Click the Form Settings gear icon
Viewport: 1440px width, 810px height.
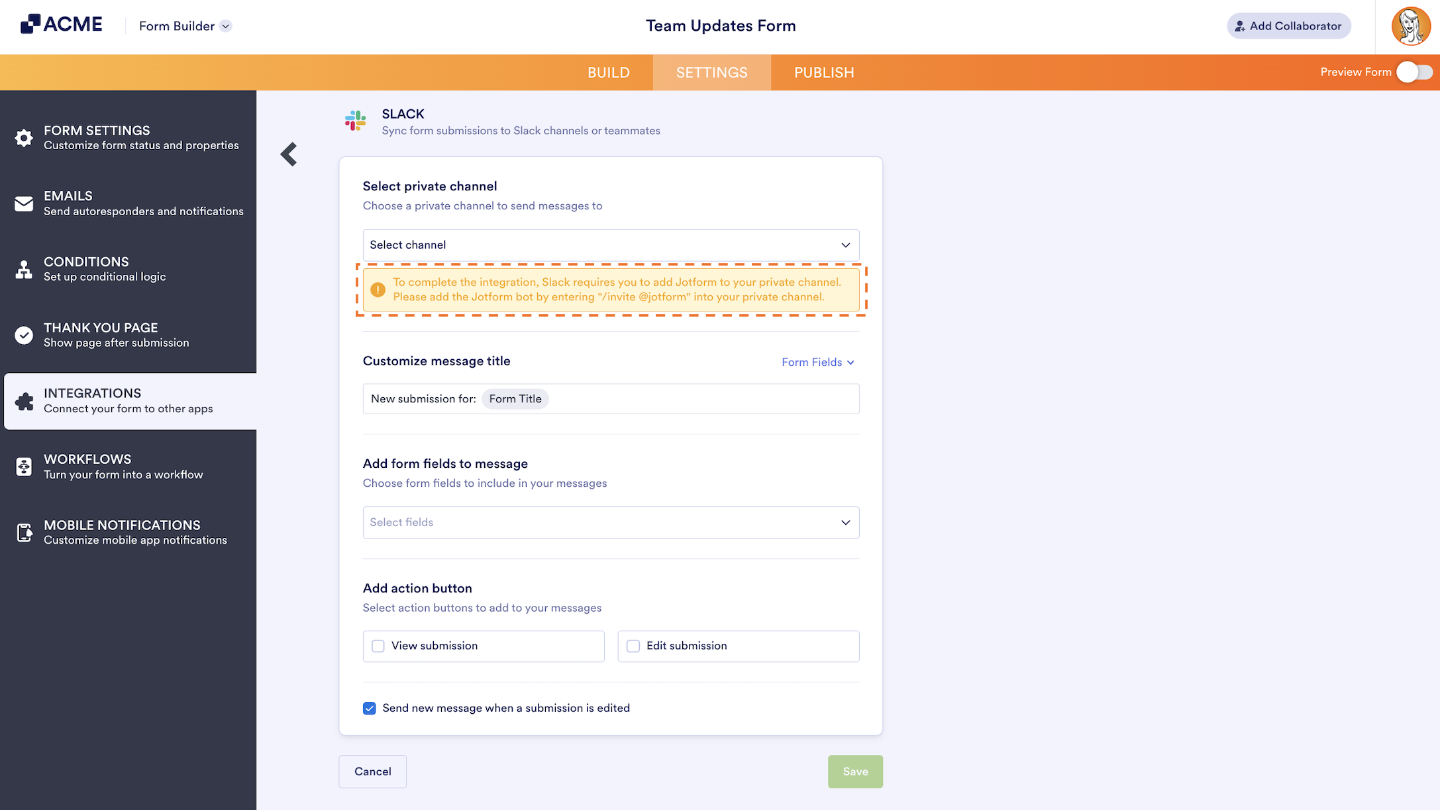24,137
